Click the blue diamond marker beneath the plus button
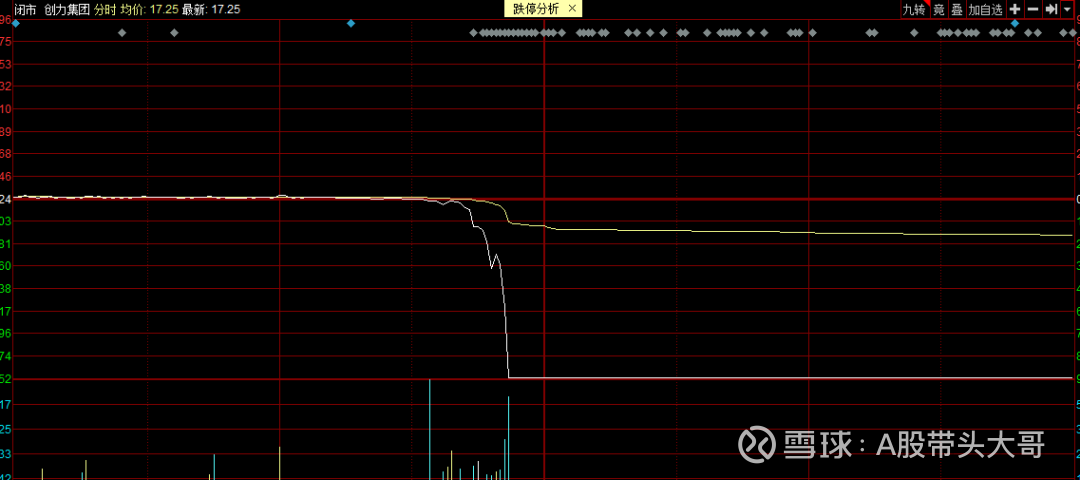Screen dimensions: 1080x480 pyautogui.click(x=1014, y=23)
